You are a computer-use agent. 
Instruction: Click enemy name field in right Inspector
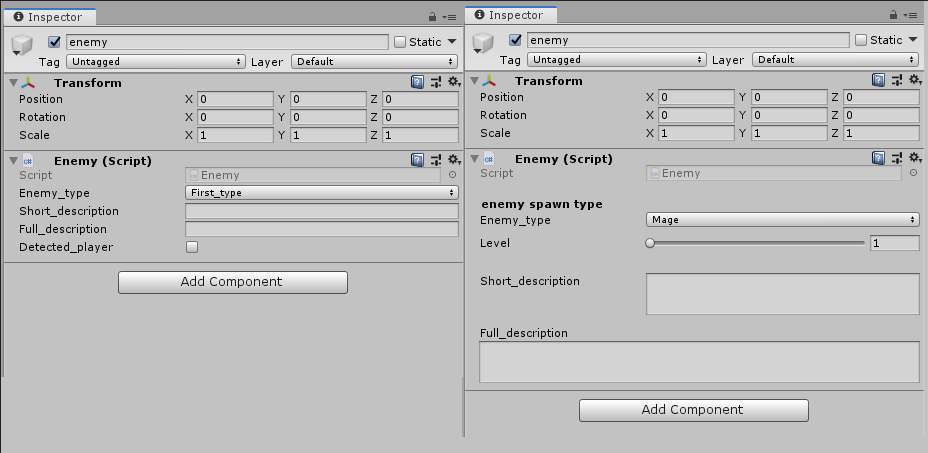[x=688, y=40]
